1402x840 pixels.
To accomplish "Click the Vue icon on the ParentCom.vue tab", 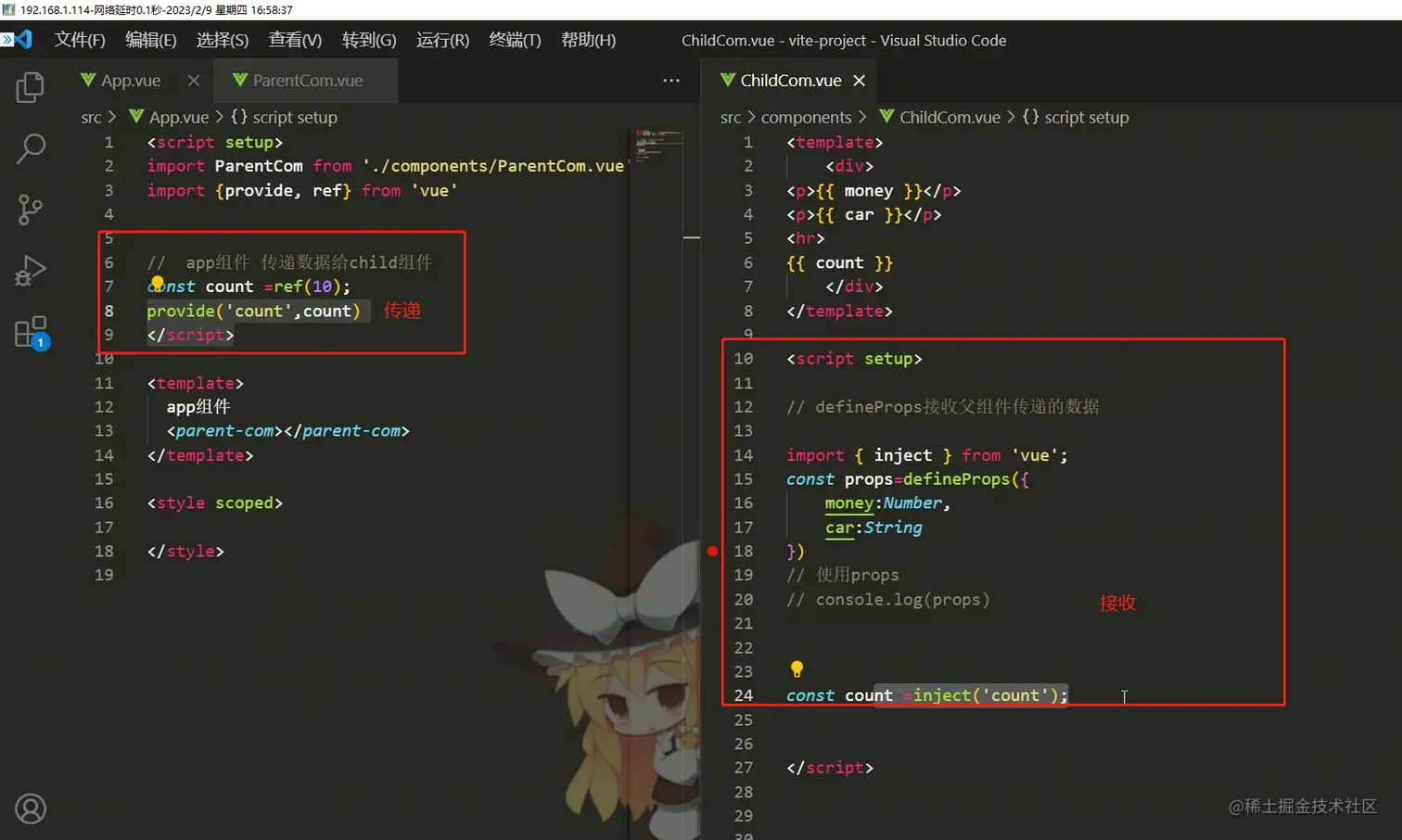I will [x=240, y=80].
